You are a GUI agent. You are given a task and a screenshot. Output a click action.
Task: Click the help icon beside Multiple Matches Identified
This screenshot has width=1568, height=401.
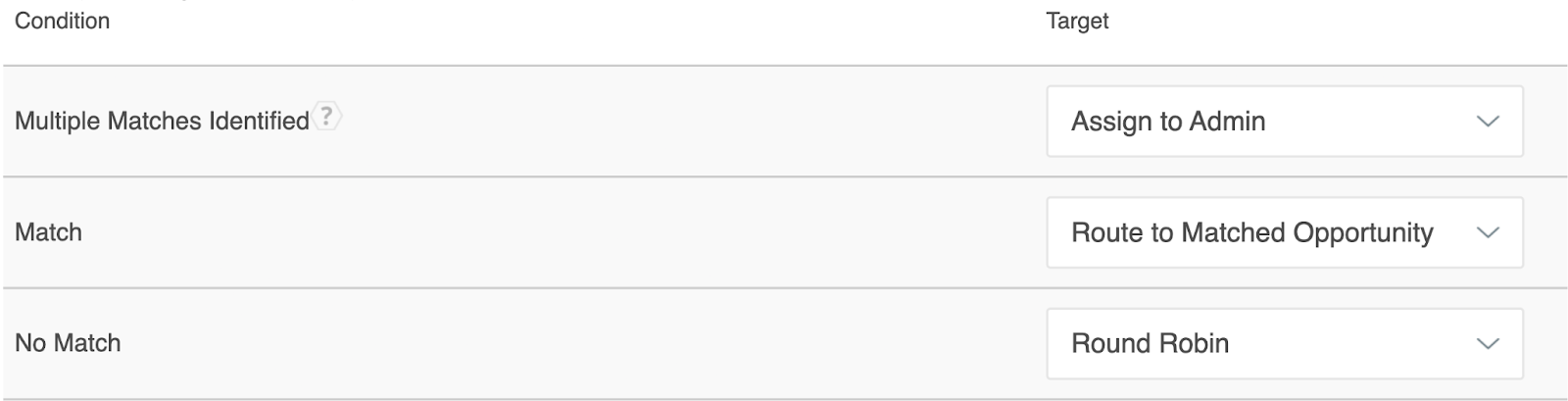click(x=327, y=118)
